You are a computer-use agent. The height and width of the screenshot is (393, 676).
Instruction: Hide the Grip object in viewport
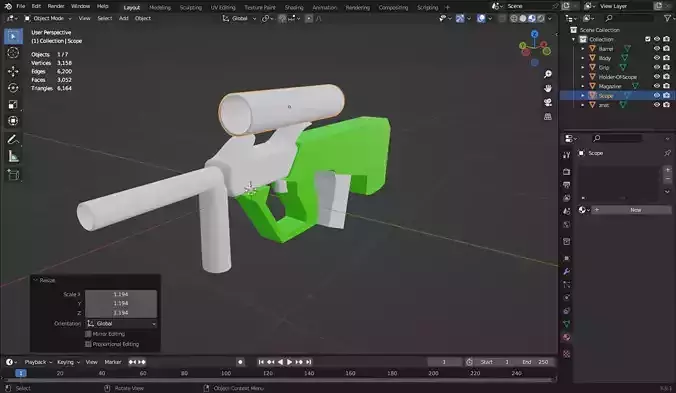point(657,67)
